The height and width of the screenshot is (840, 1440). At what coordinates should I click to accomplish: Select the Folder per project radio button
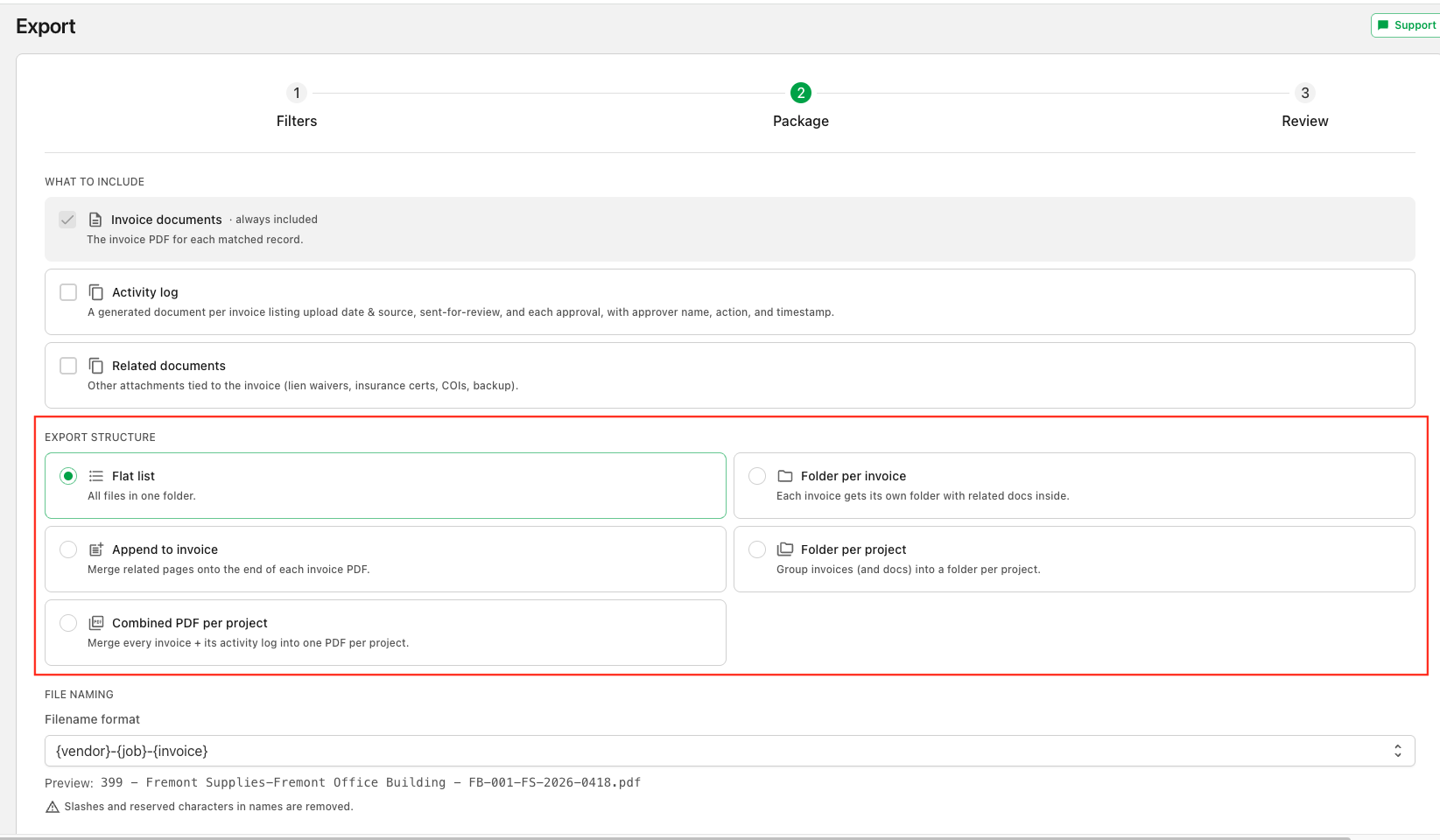[x=757, y=549]
